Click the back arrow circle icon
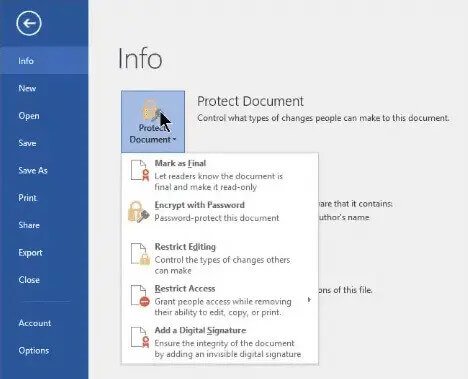This screenshot has height=379, width=468. pyautogui.click(x=29, y=23)
